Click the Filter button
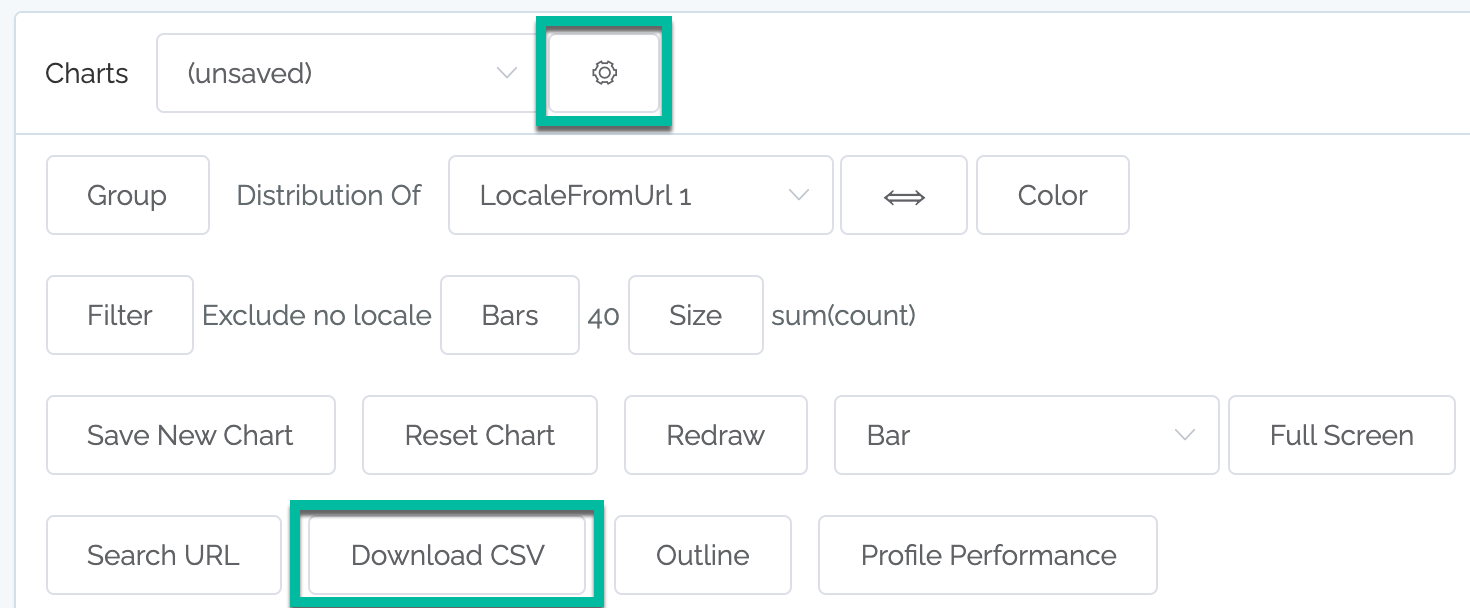Viewport: 1470px width, 608px height. click(120, 315)
